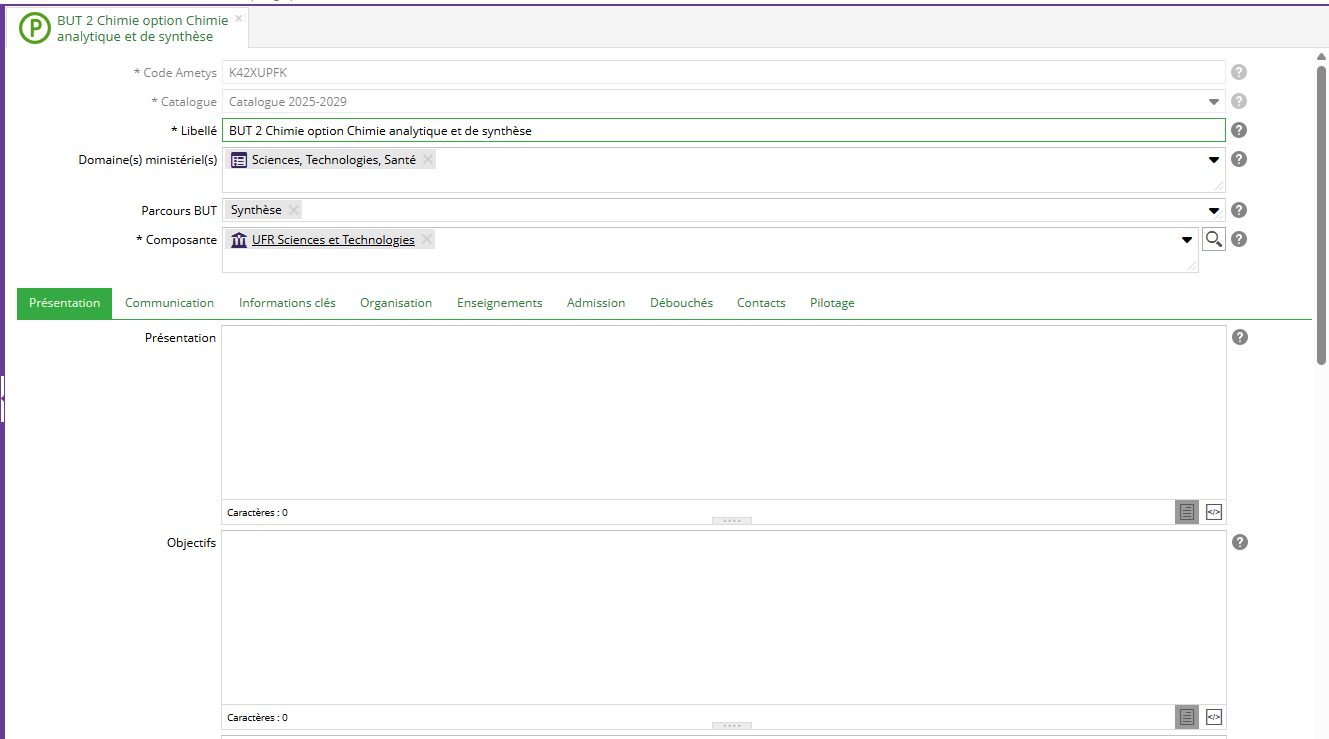
Task: Remove Sciences, Technologies, Santé tag
Action: [428, 159]
